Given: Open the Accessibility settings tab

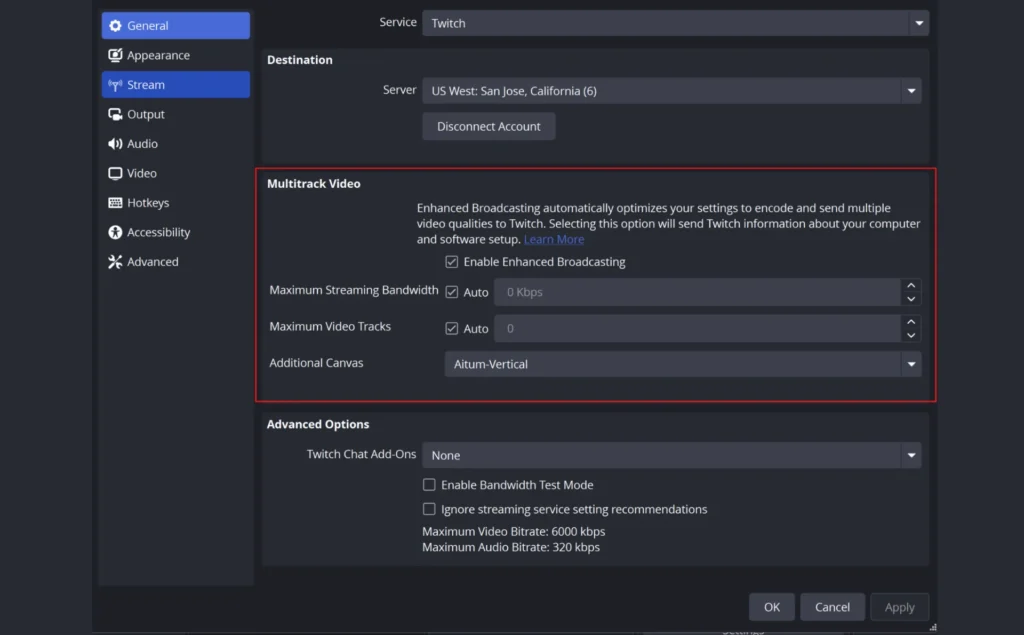Looking at the screenshot, I should 176,232.
